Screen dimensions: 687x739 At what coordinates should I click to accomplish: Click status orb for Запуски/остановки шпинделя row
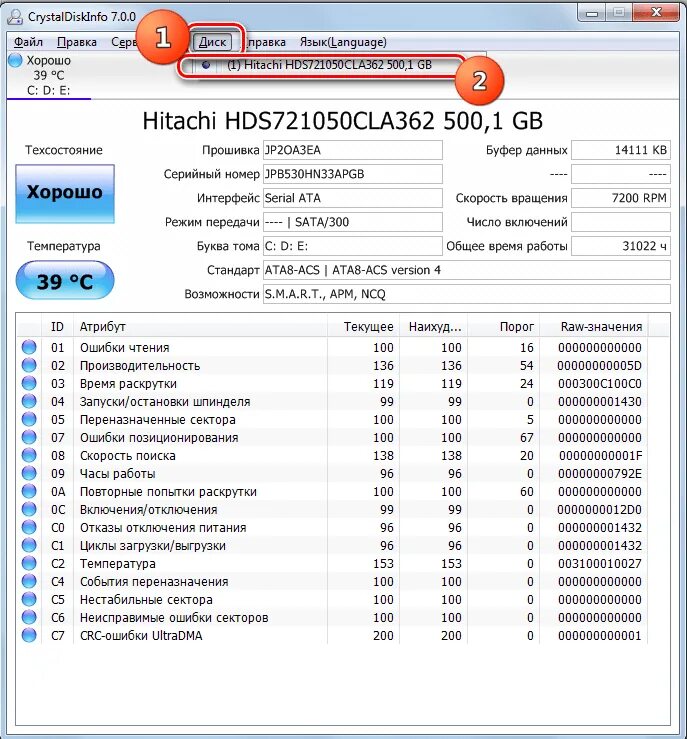point(29,402)
